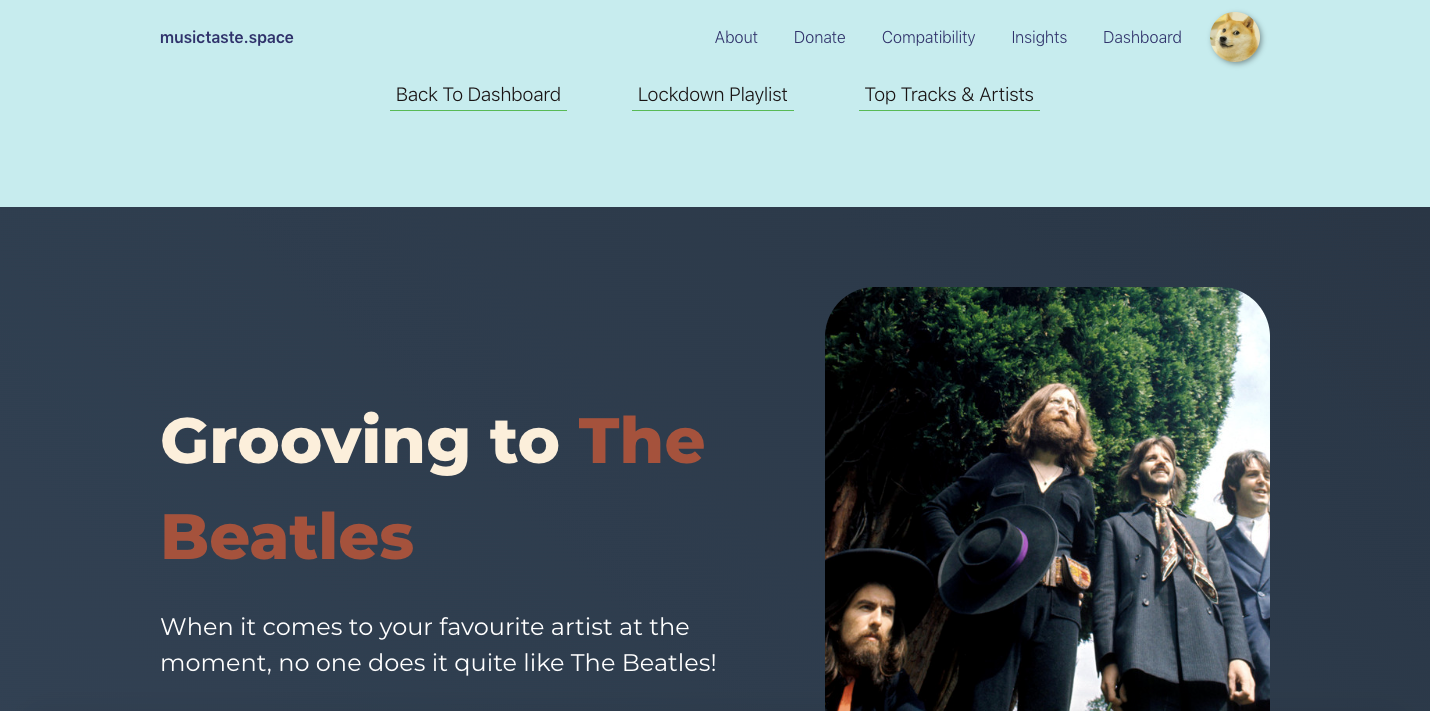
Task: Click the favourite artist description paragraph
Action: pyautogui.click(x=438, y=645)
